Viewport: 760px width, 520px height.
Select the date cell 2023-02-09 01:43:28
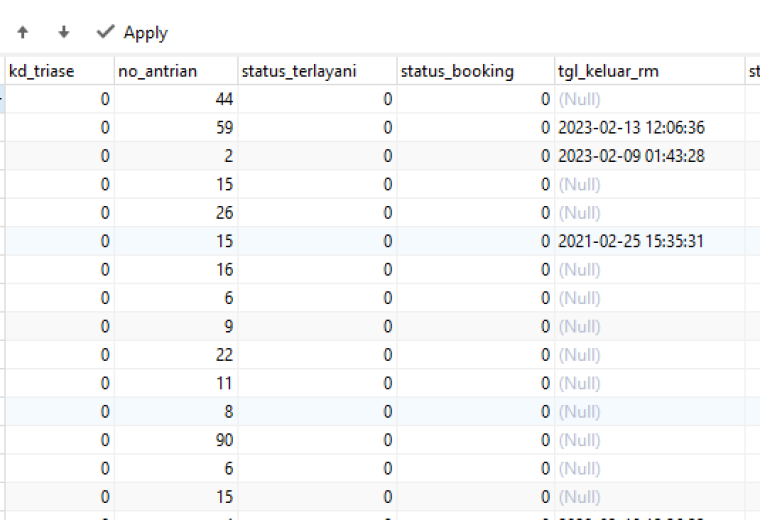(649, 156)
